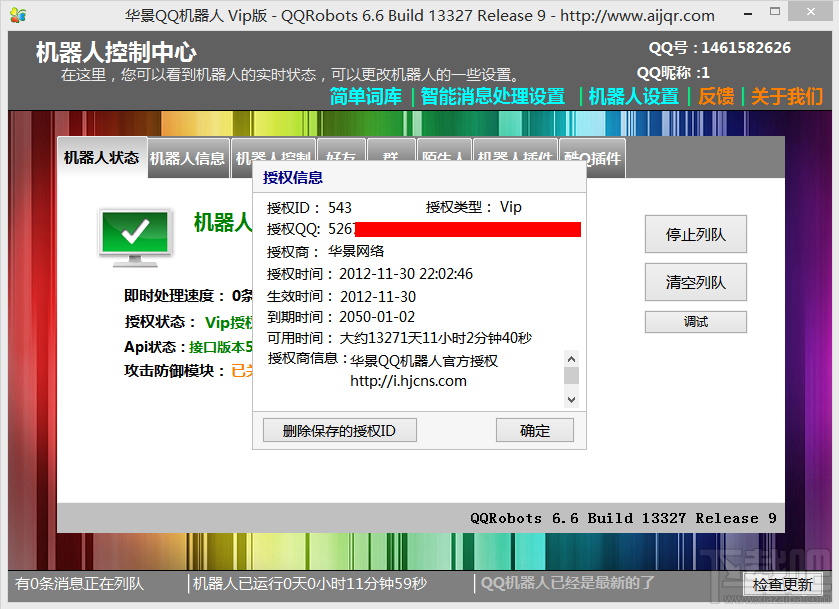Switch to the 机器人信息 tab
The width and height of the screenshot is (839, 609).
tap(187, 157)
